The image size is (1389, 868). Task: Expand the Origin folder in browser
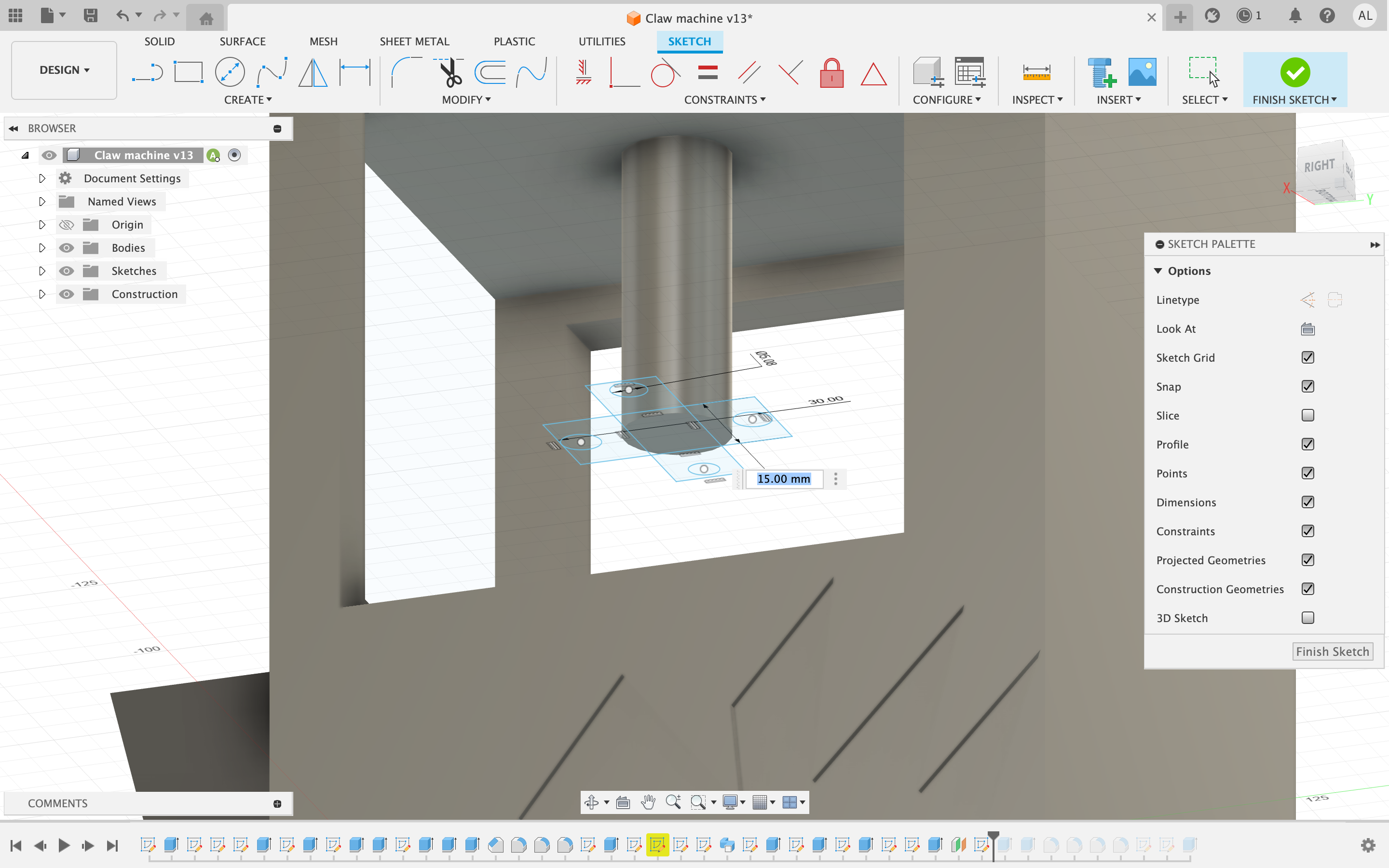41,224
